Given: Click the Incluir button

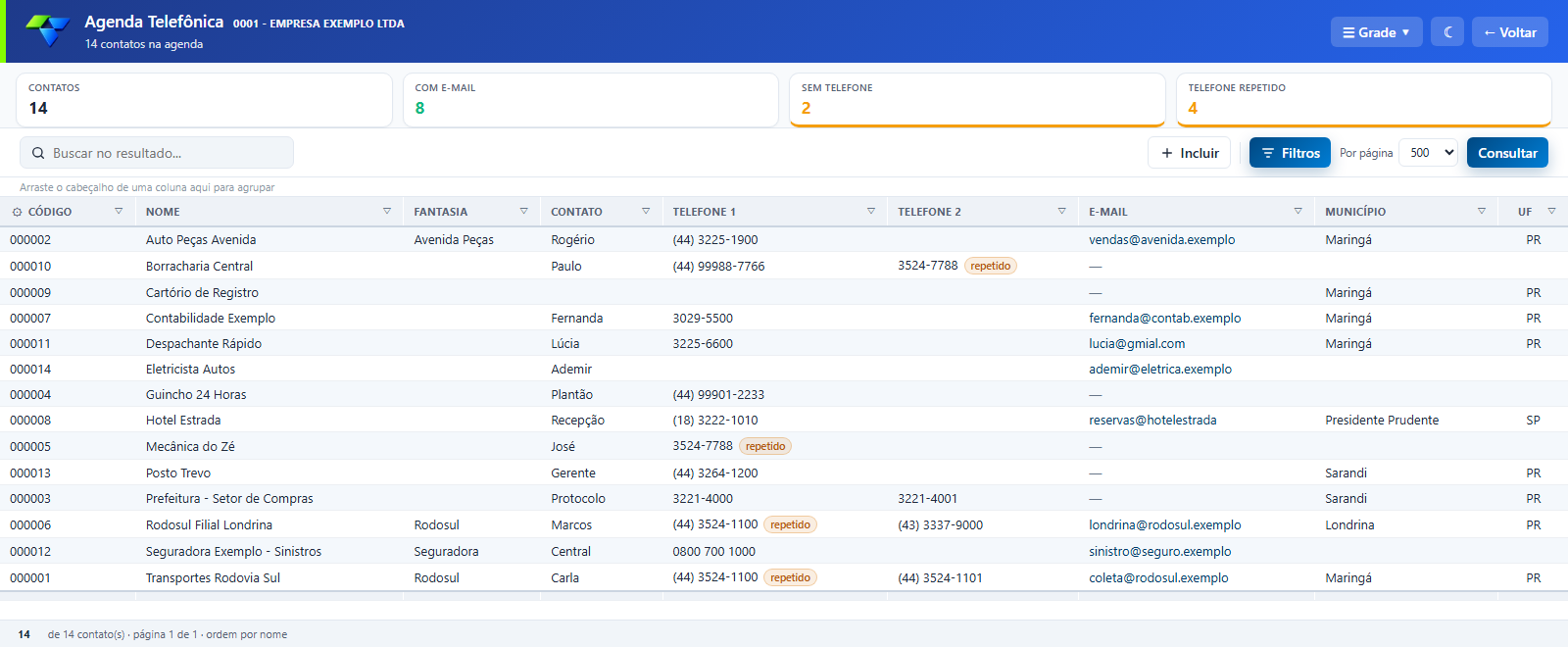Looking at the screenshot, I should [1189, 153].
